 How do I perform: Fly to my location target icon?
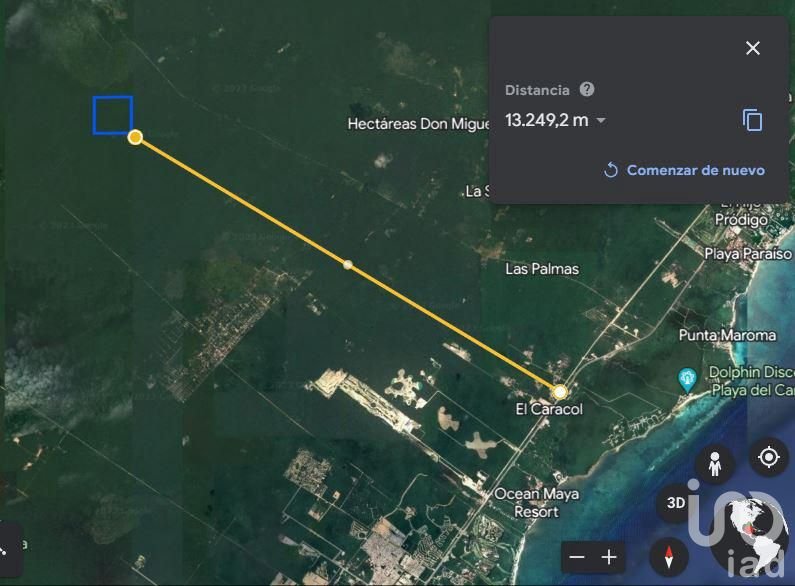(769, 457)
